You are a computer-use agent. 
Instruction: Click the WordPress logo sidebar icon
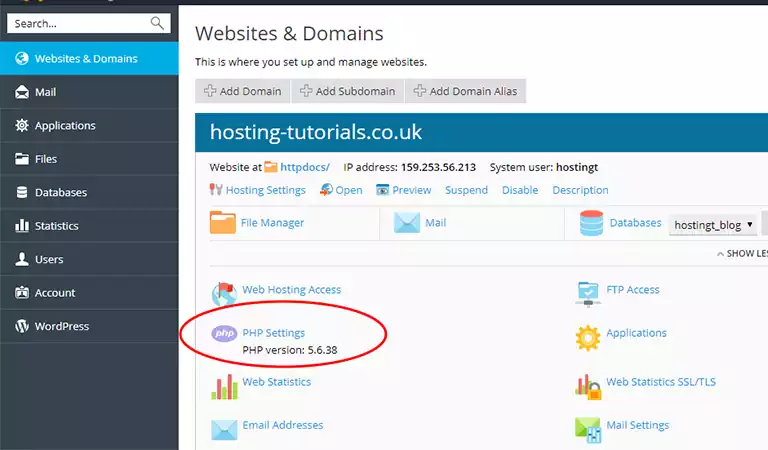coord(22,326)
